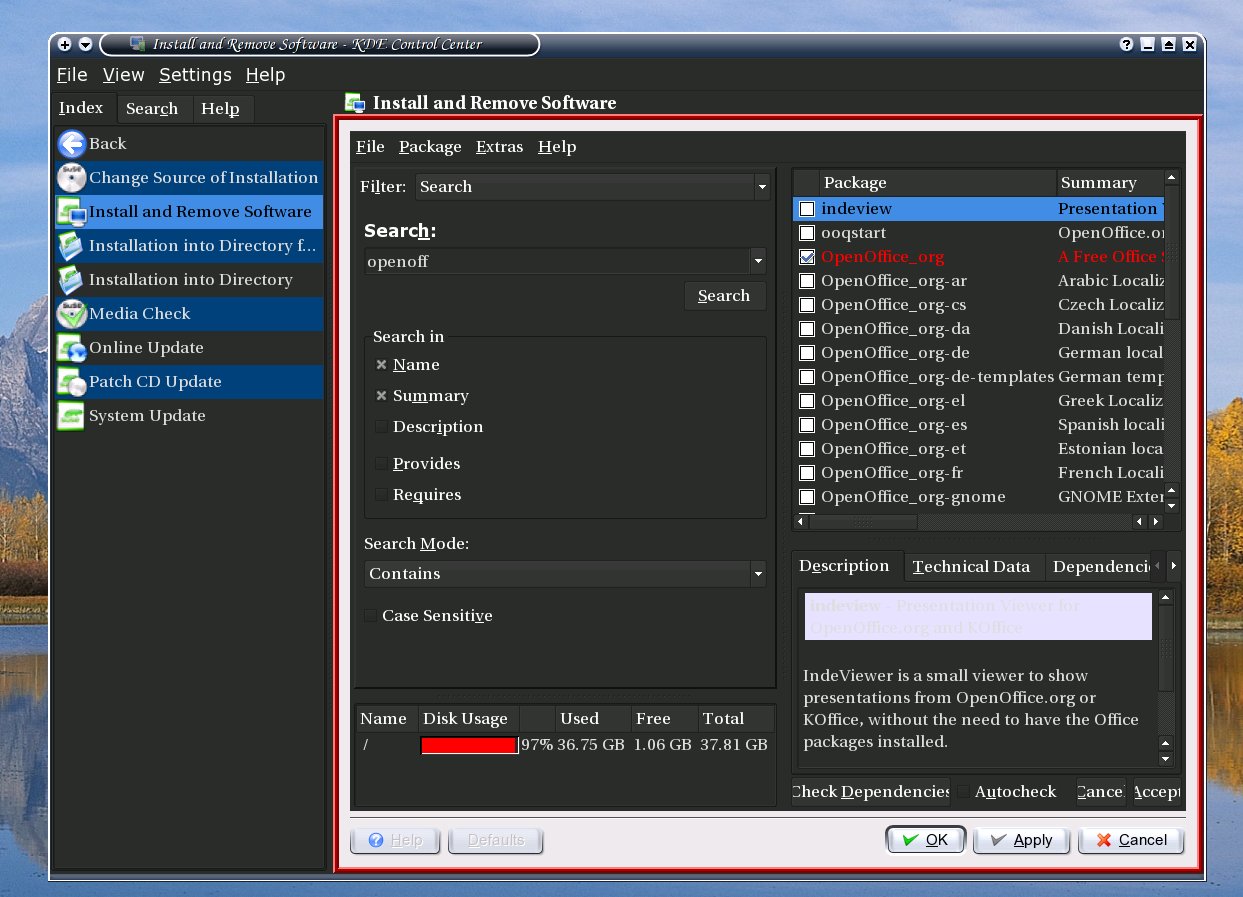
Task: Select the OpenOffice_org-da package name
Action: 895,329
